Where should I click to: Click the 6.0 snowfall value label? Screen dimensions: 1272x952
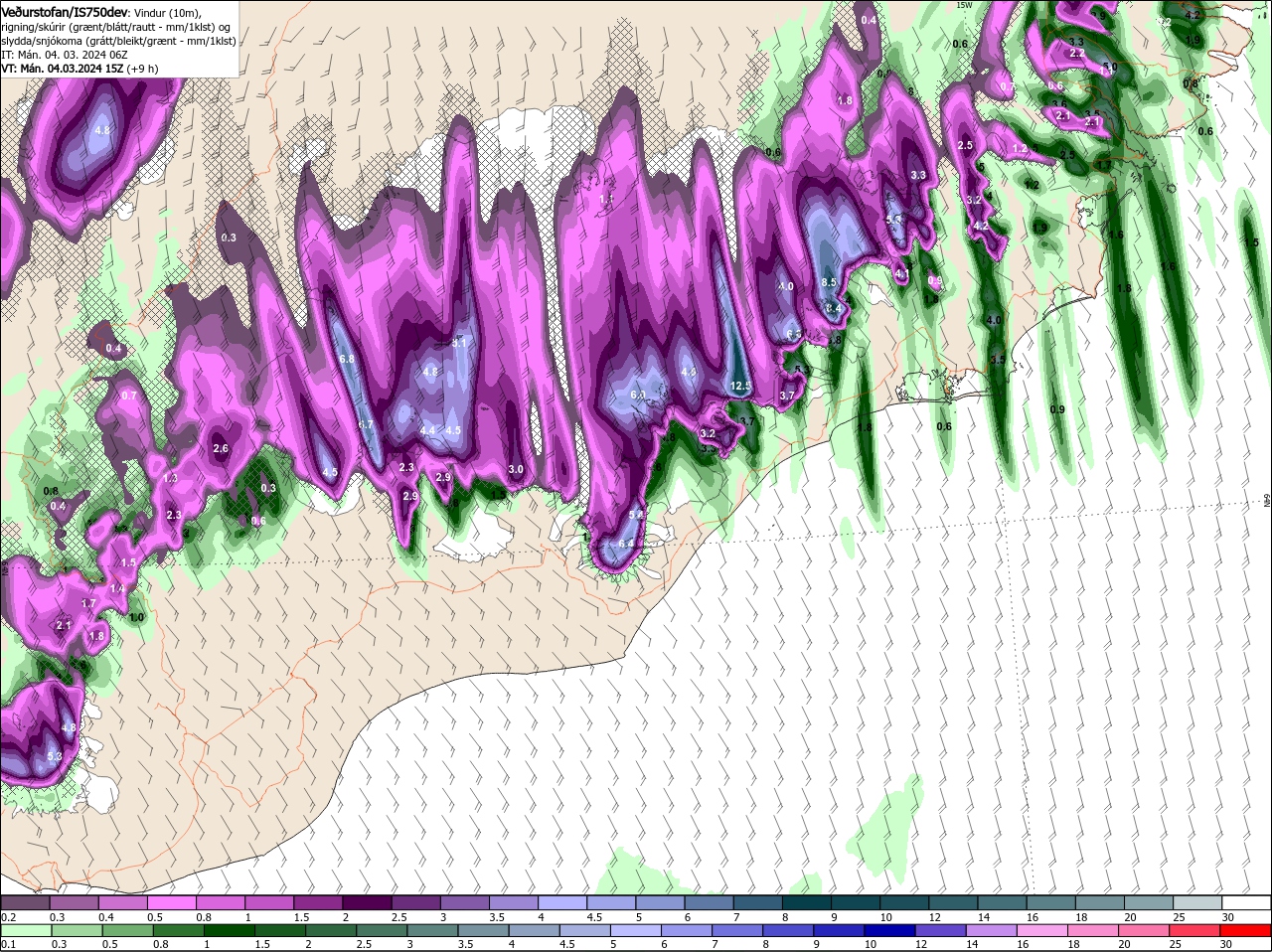(x=638, y=395)
